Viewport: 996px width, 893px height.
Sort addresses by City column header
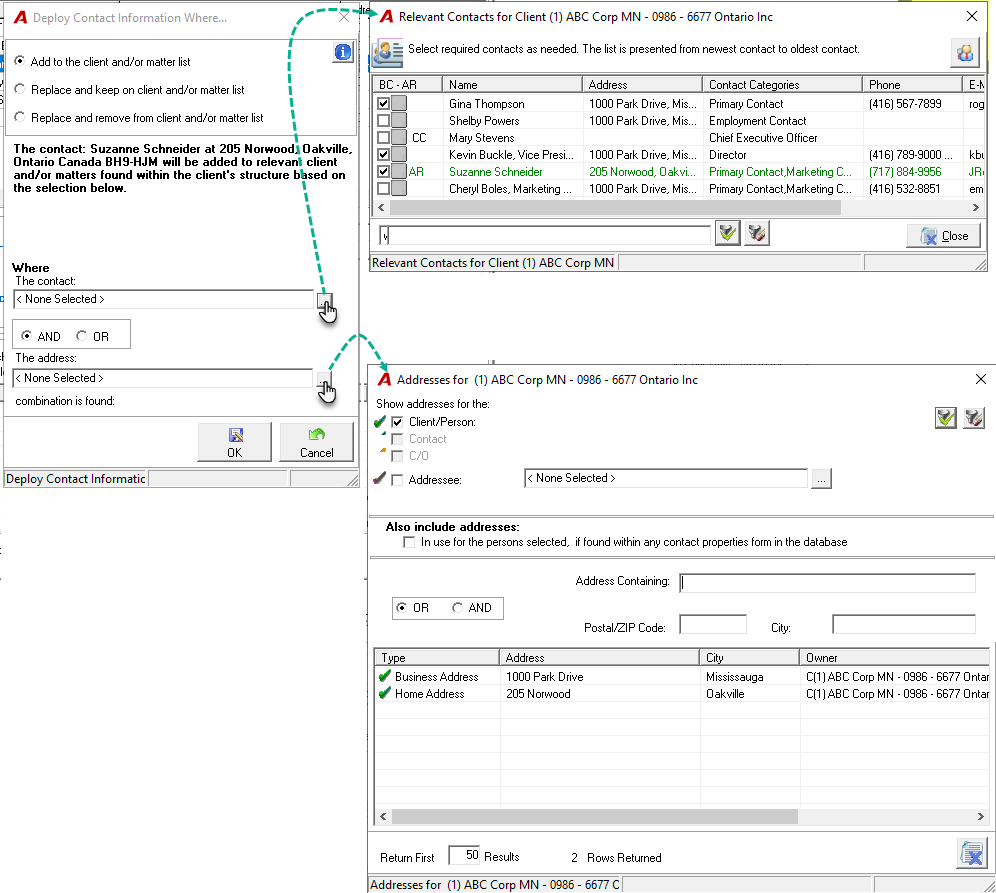[750, 657]
